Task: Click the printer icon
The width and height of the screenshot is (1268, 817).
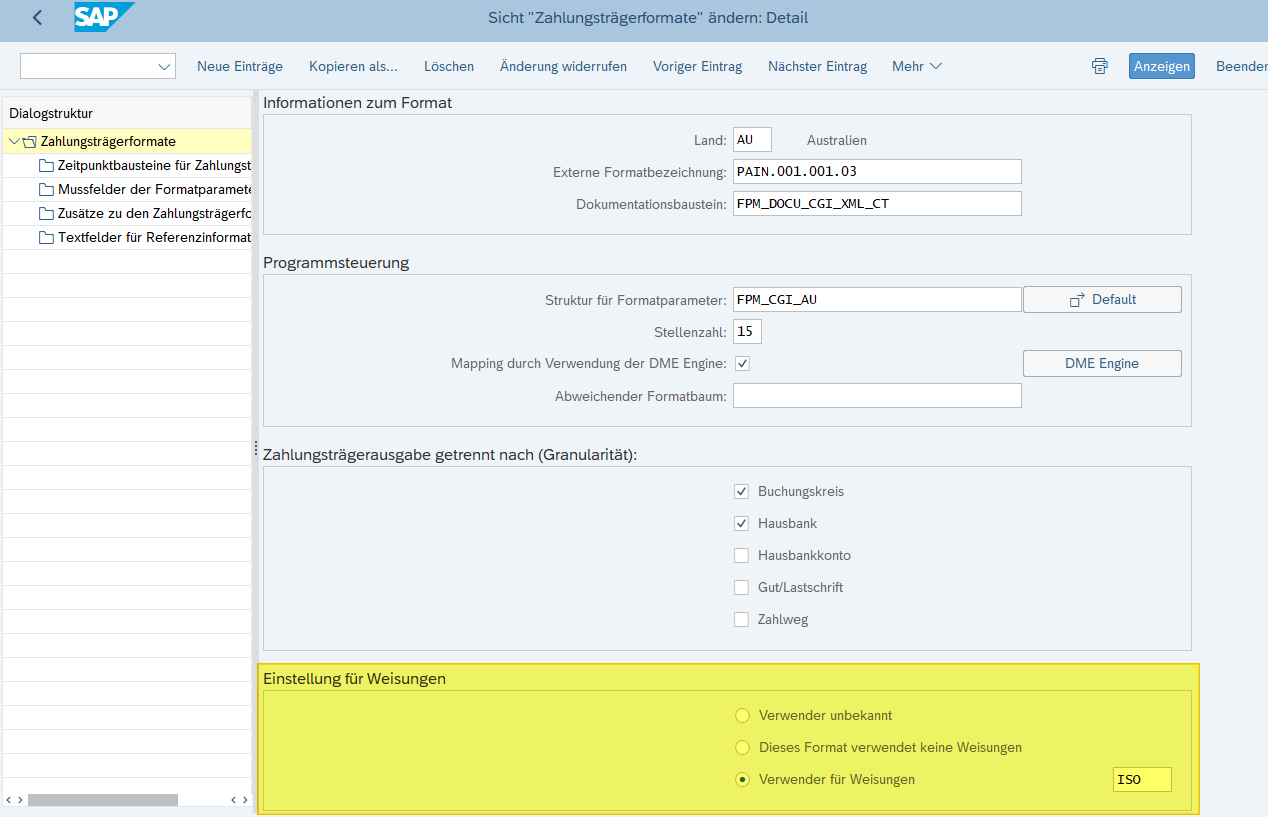Action: (1100, 66)
